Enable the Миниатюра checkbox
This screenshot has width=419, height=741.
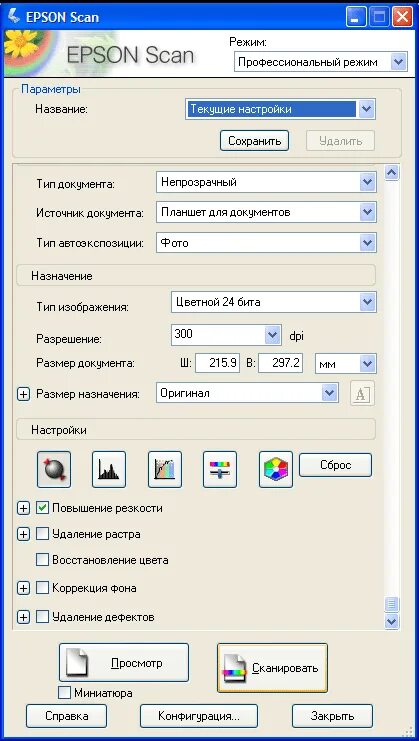64,693
